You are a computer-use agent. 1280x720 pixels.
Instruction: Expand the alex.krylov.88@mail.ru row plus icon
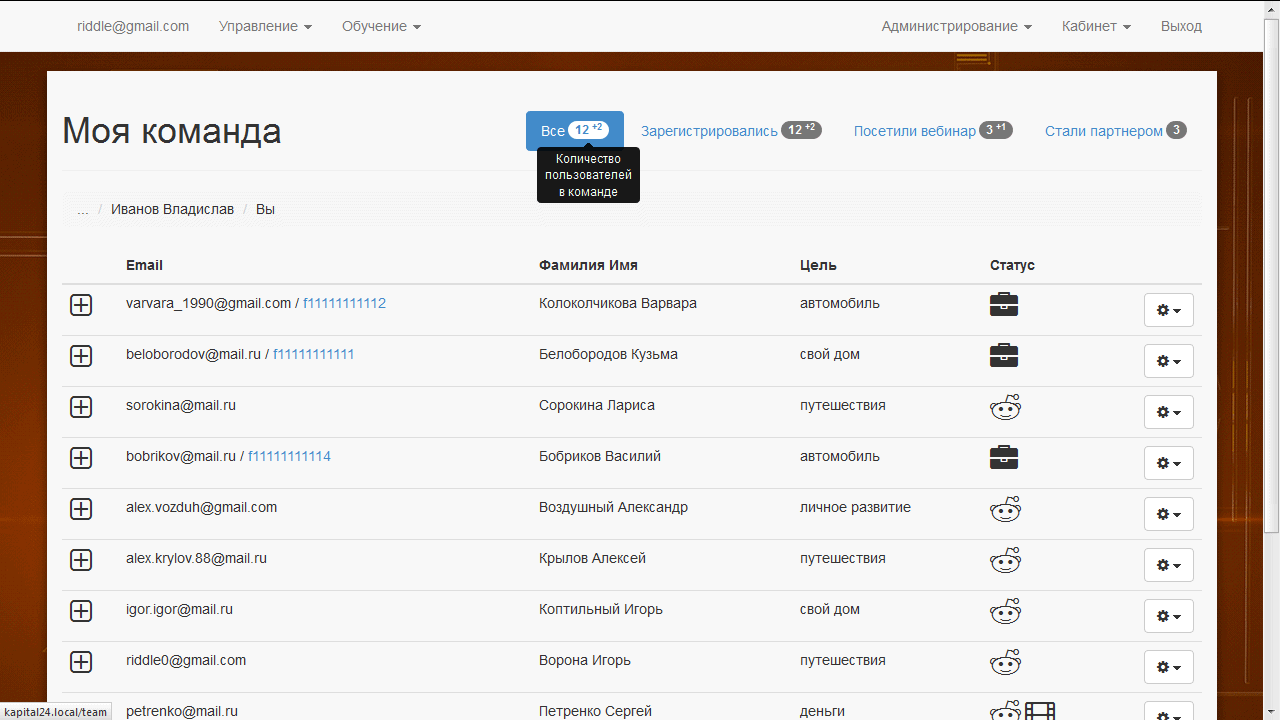point(81,560)
